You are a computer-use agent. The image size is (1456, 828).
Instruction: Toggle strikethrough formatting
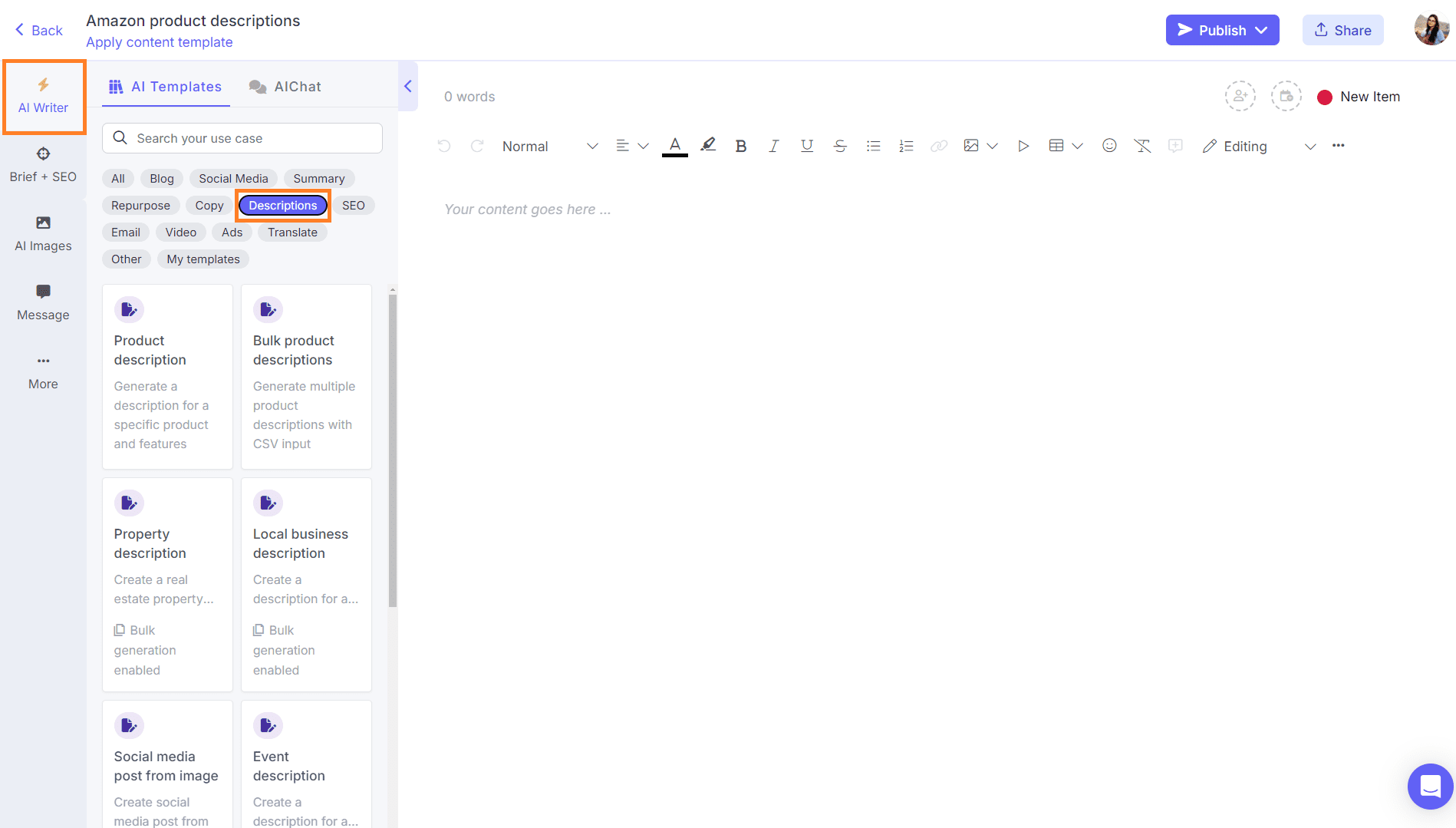coord(840,146)
